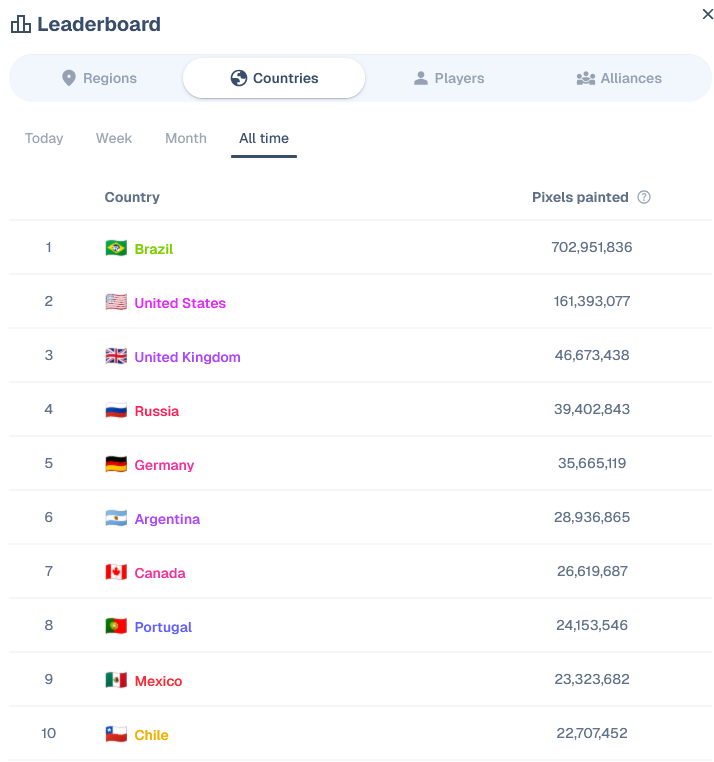Open the Germany country link
The width and height of the screenshot is (714, 762).
(164, 465)
